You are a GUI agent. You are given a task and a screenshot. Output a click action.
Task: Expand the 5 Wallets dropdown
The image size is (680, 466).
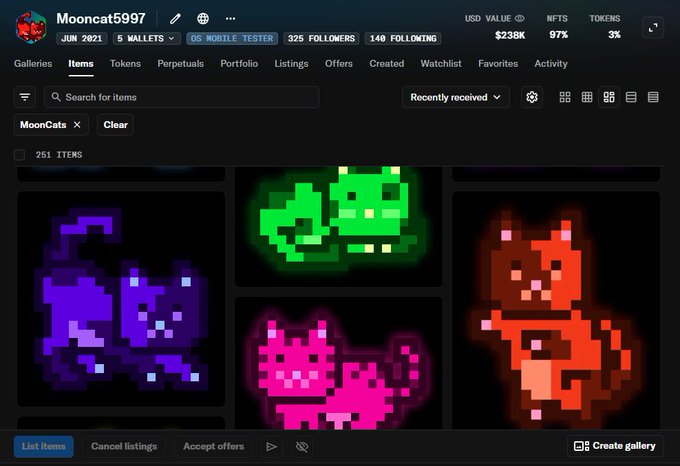tap(146, 39)
